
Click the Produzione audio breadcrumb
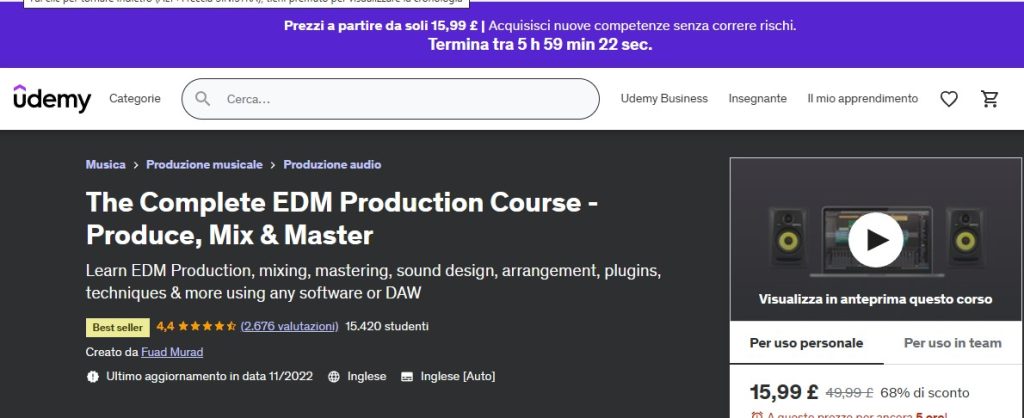click(332, 165)
